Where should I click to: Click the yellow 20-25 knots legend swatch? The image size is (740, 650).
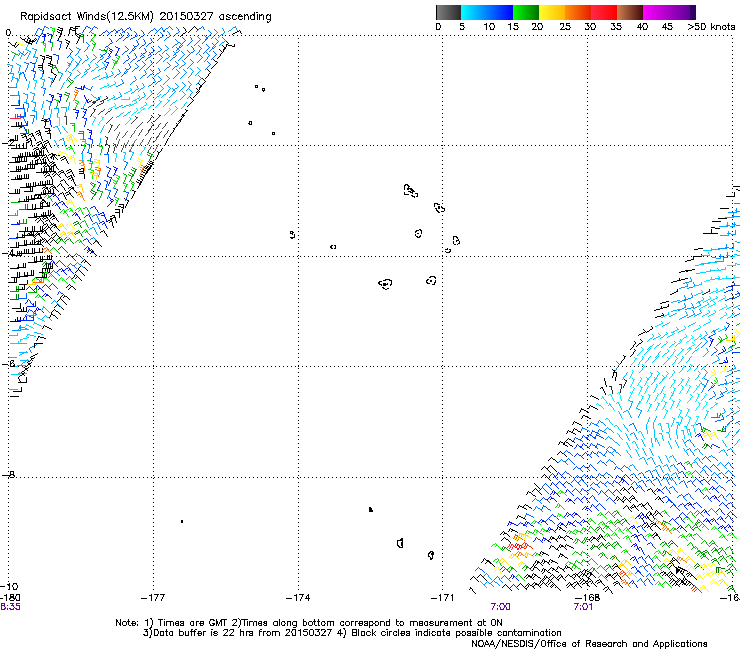pos(552,12)
